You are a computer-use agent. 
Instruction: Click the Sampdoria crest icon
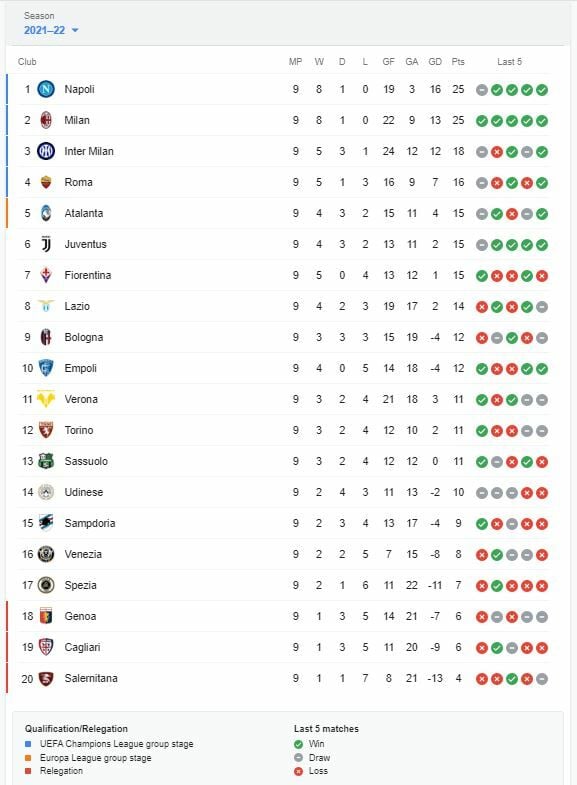46,523
